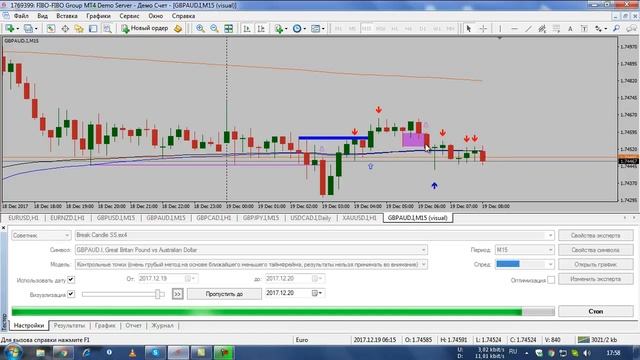
Task: Click the Пропустить до button
Action: 224,294
